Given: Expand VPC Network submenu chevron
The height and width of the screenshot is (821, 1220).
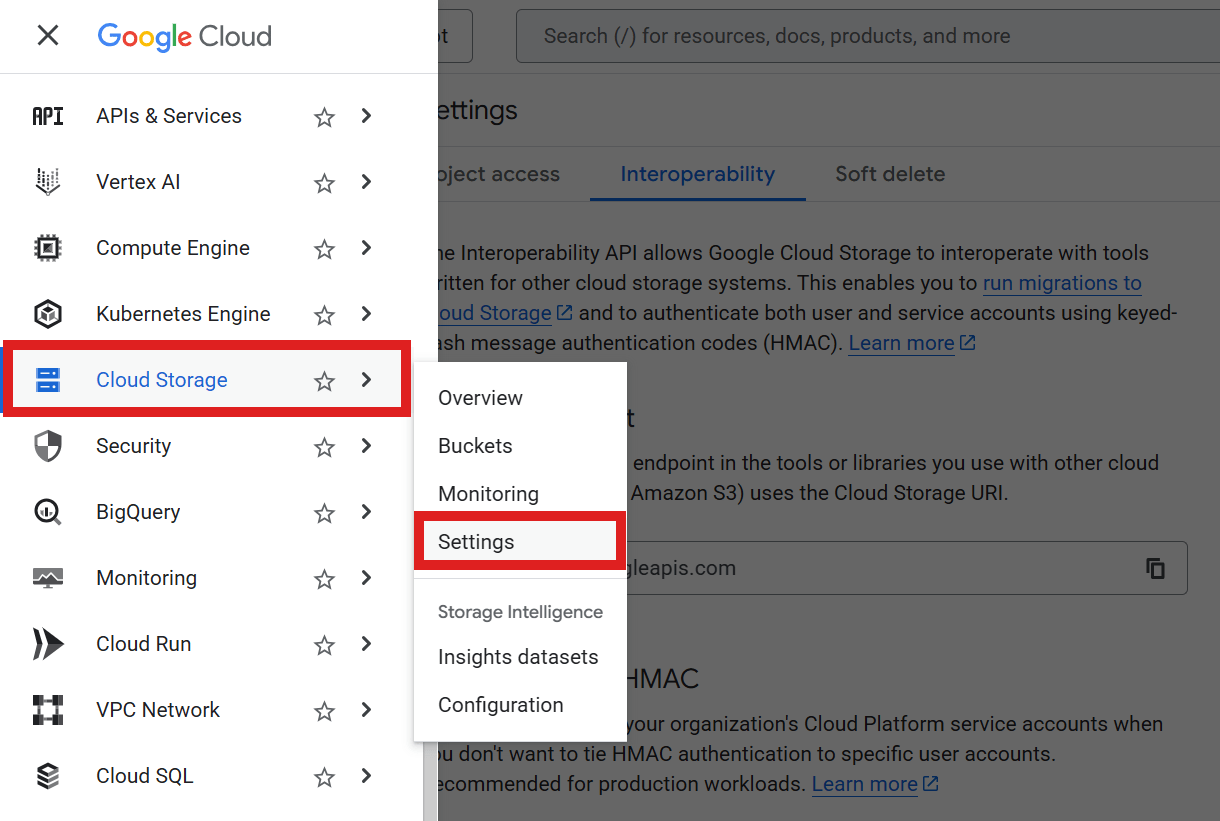Looking at the screenshot, I should coord(366,710).
